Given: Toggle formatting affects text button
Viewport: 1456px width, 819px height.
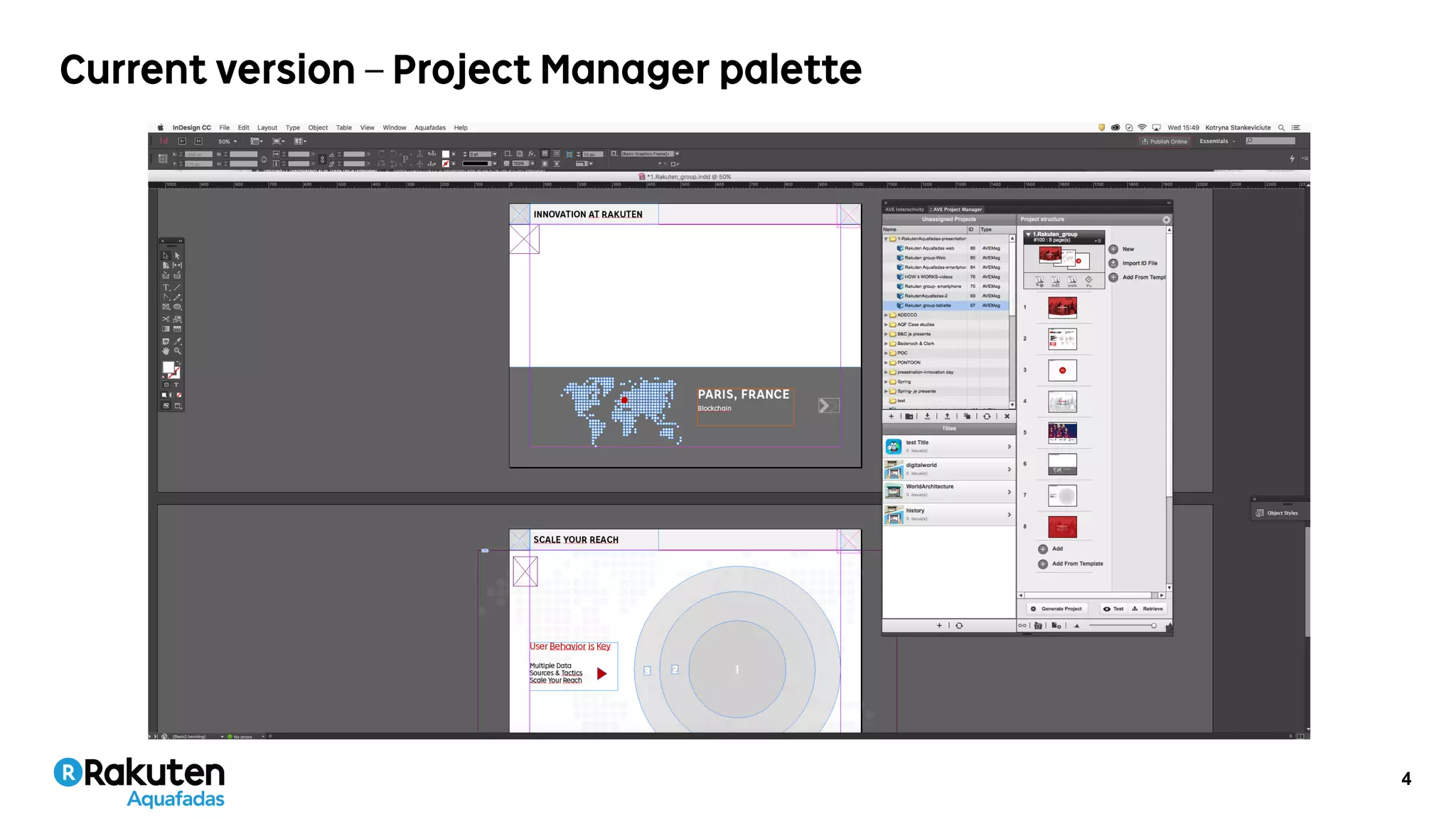Looking at the screenshot, I should point(176,385).
